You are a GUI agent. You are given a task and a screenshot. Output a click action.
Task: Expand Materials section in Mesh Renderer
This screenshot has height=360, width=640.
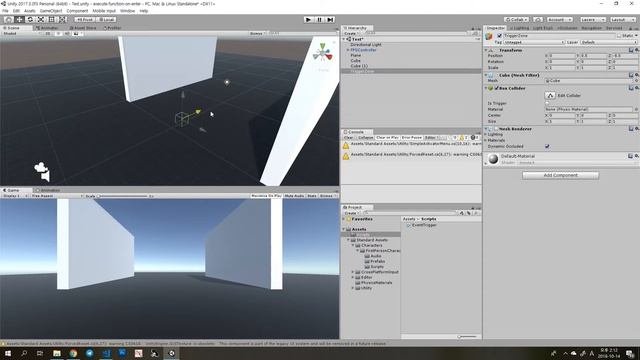pyautogui.click(x=486, y=140)
